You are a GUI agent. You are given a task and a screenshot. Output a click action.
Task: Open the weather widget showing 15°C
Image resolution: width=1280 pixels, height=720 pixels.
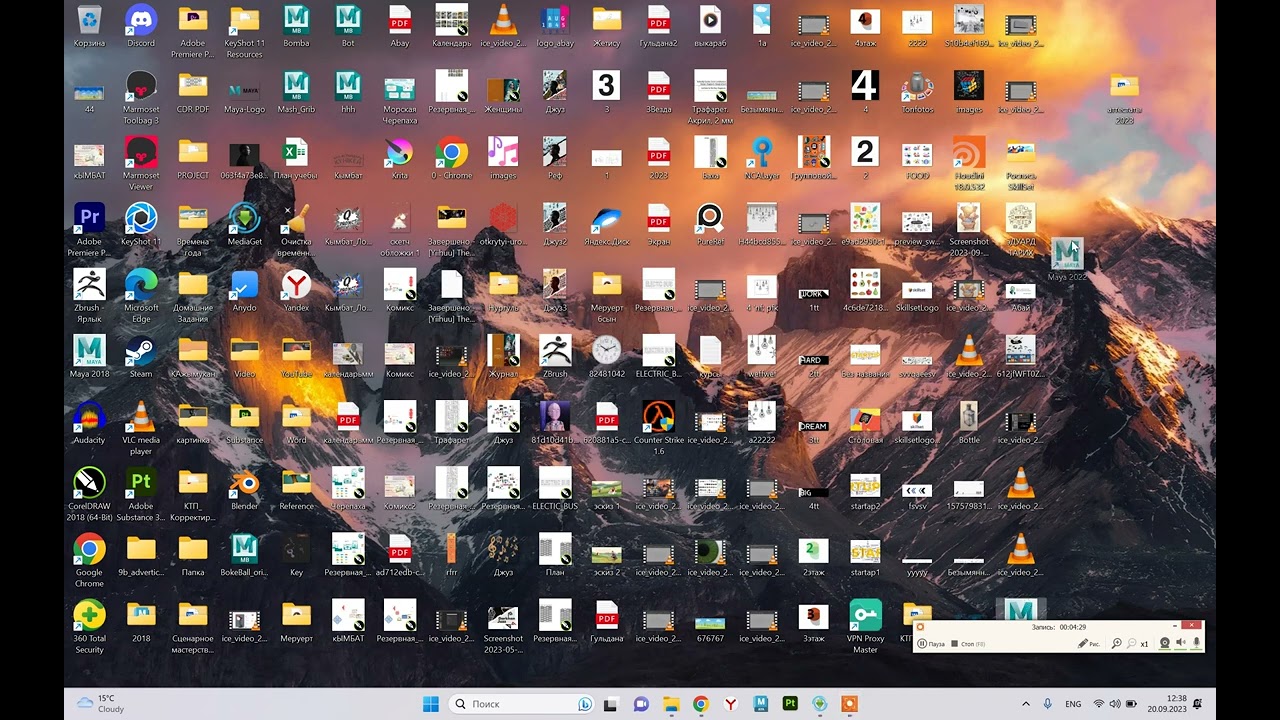(x=101, y=704)
